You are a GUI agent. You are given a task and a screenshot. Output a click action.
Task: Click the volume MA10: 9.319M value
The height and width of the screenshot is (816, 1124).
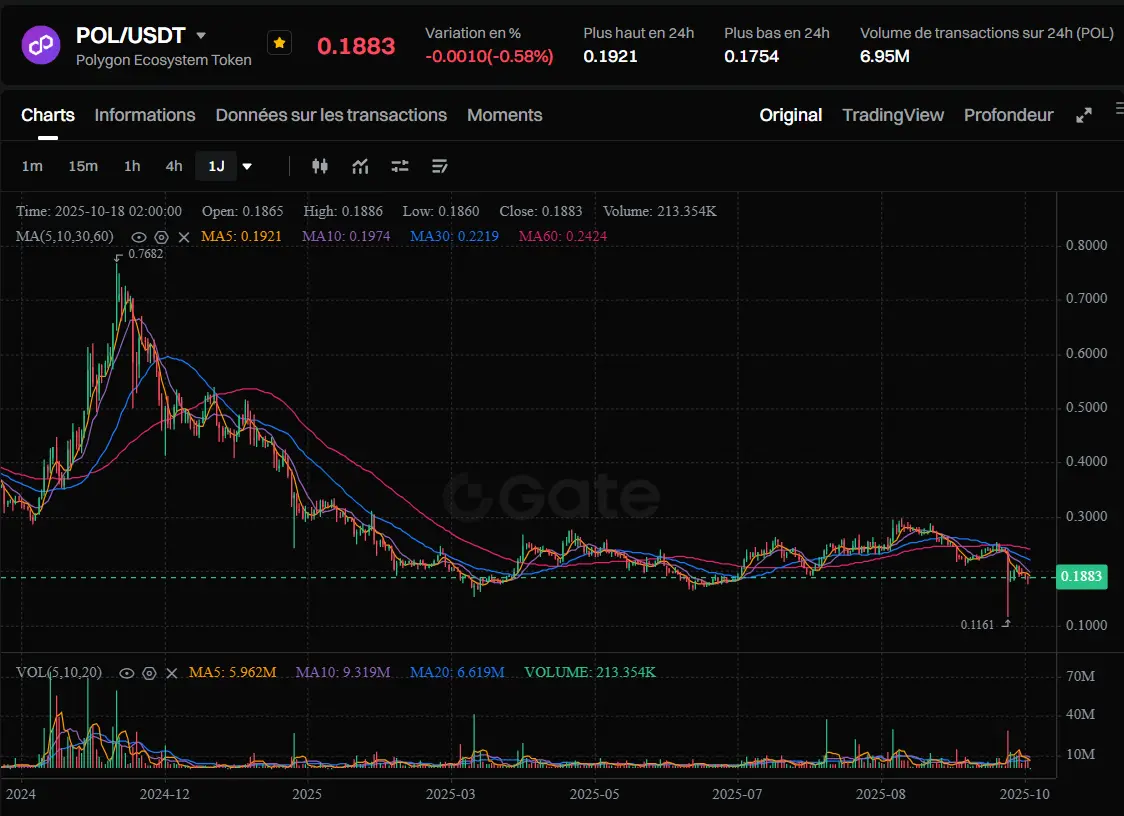[x=343, y=673]
